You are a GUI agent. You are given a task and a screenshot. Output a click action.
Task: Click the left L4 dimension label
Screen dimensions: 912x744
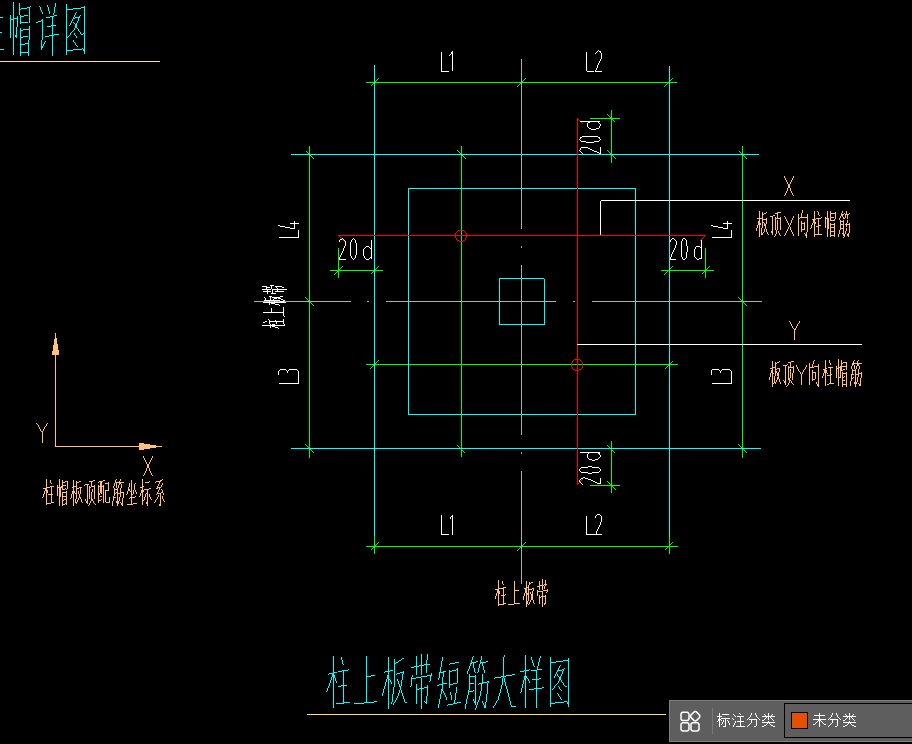289,229
